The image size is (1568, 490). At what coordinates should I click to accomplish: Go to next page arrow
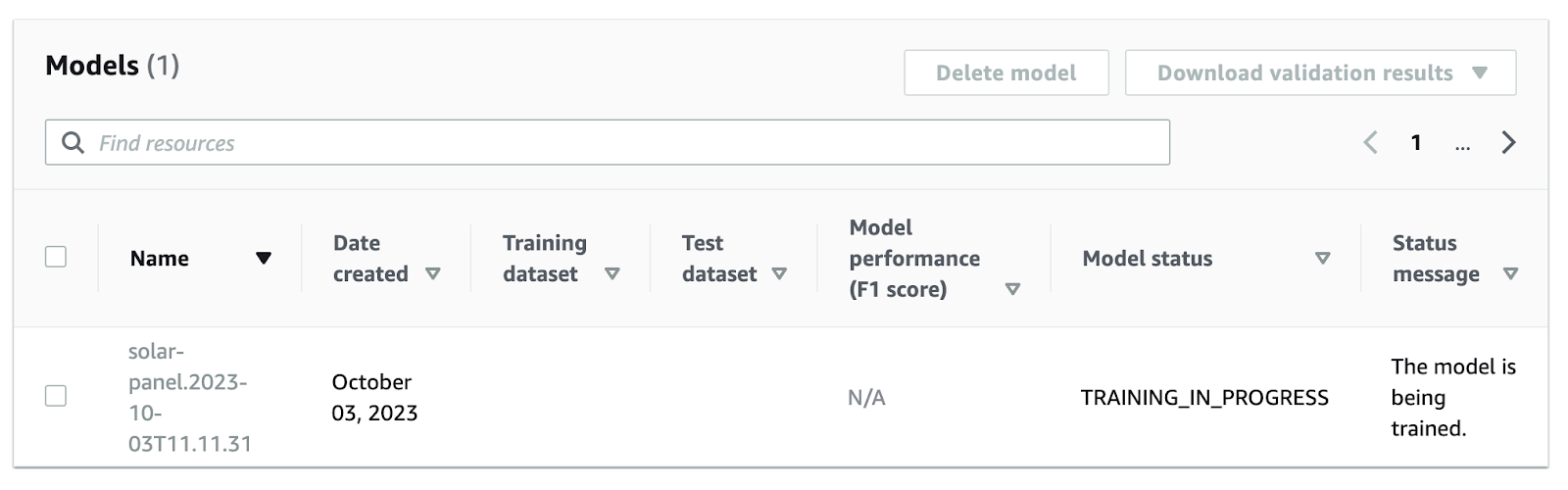(1508, 143)
